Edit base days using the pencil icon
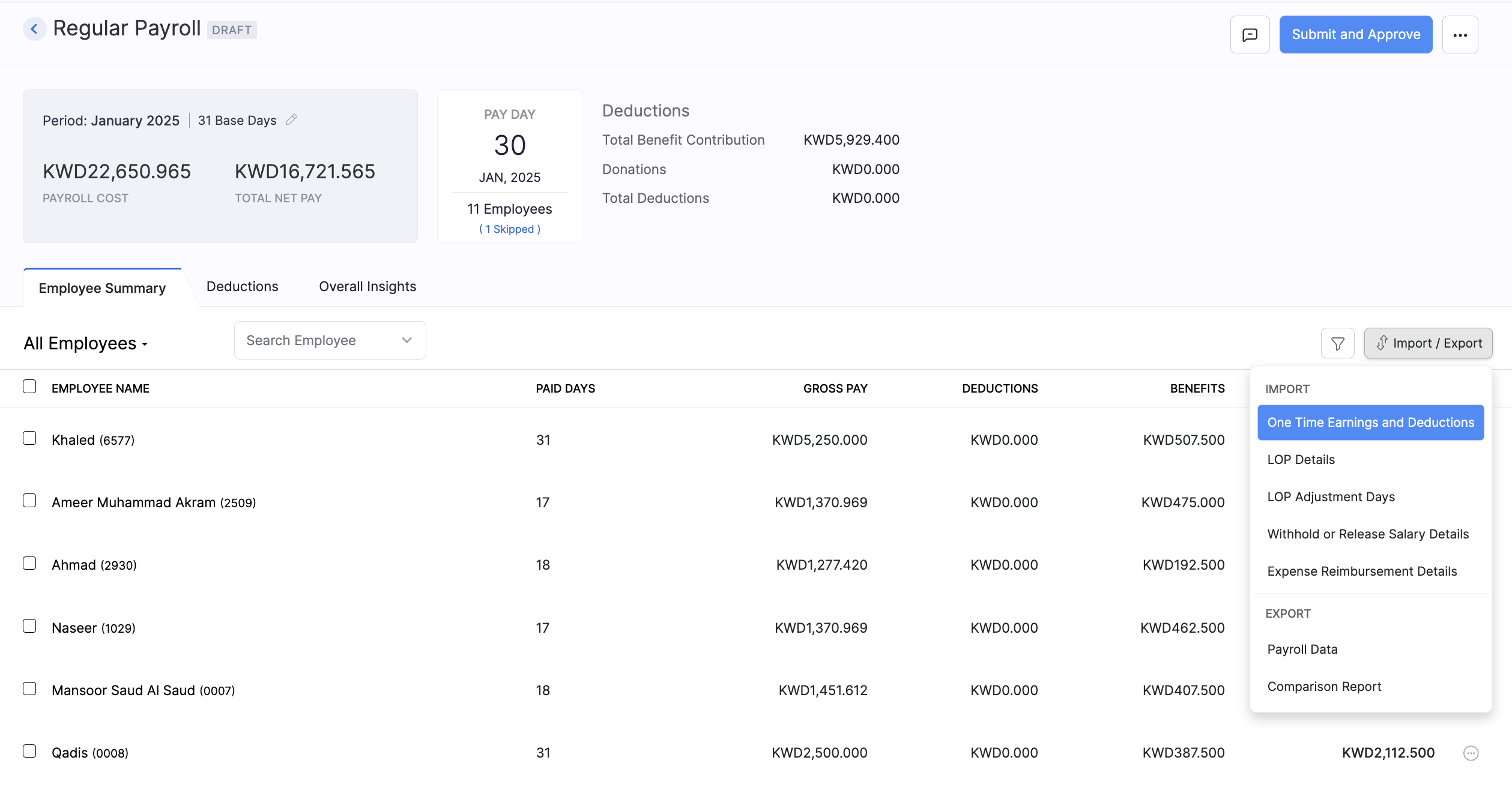The height and width of the screenshot is (796, 1512). click(x=292, y=119)
